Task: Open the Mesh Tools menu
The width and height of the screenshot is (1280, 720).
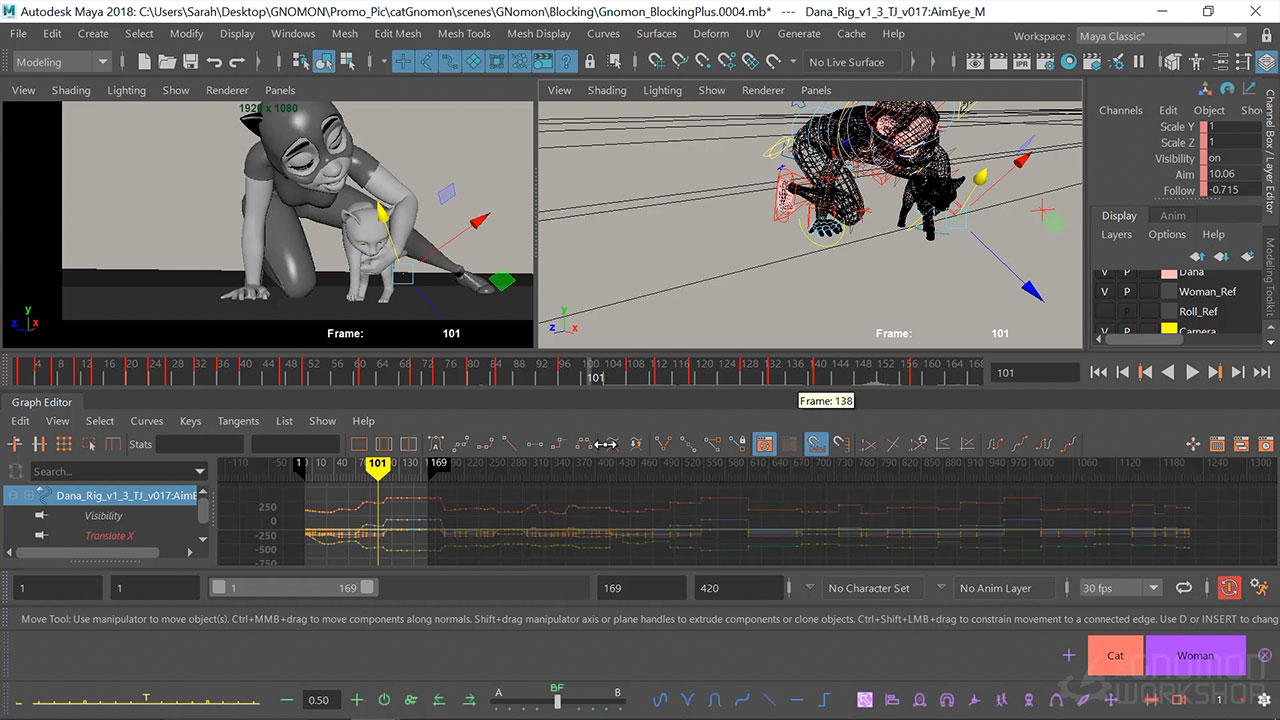Action: tap(464, 33)
